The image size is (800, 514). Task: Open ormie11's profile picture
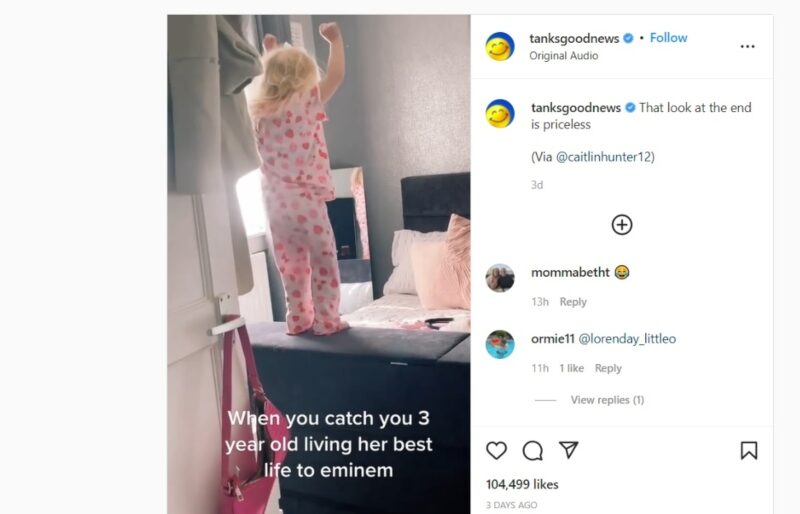499,345
